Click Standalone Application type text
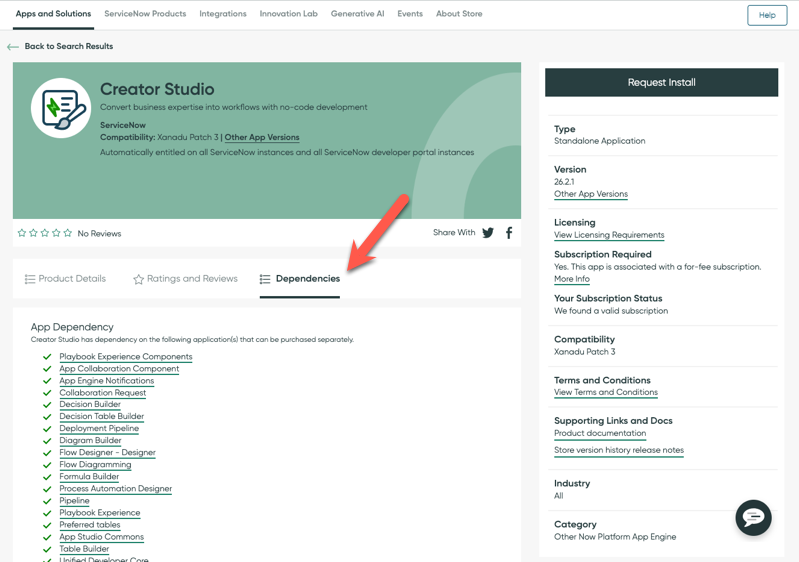The width and height of the screenshot is (799, 562). coord(600,141)
